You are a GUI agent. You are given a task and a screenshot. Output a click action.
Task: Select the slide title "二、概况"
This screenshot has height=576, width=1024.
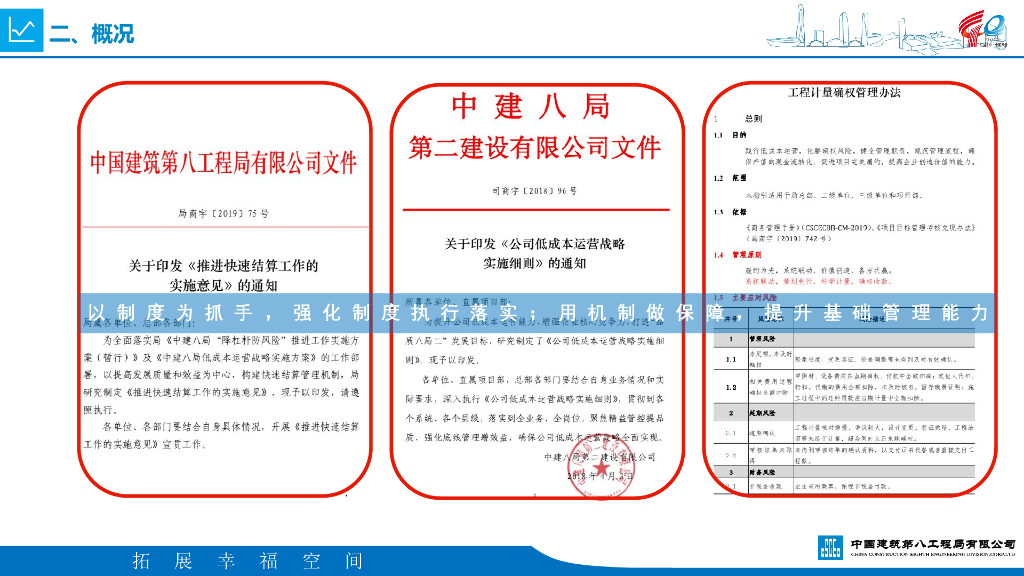tap(91, 33)
